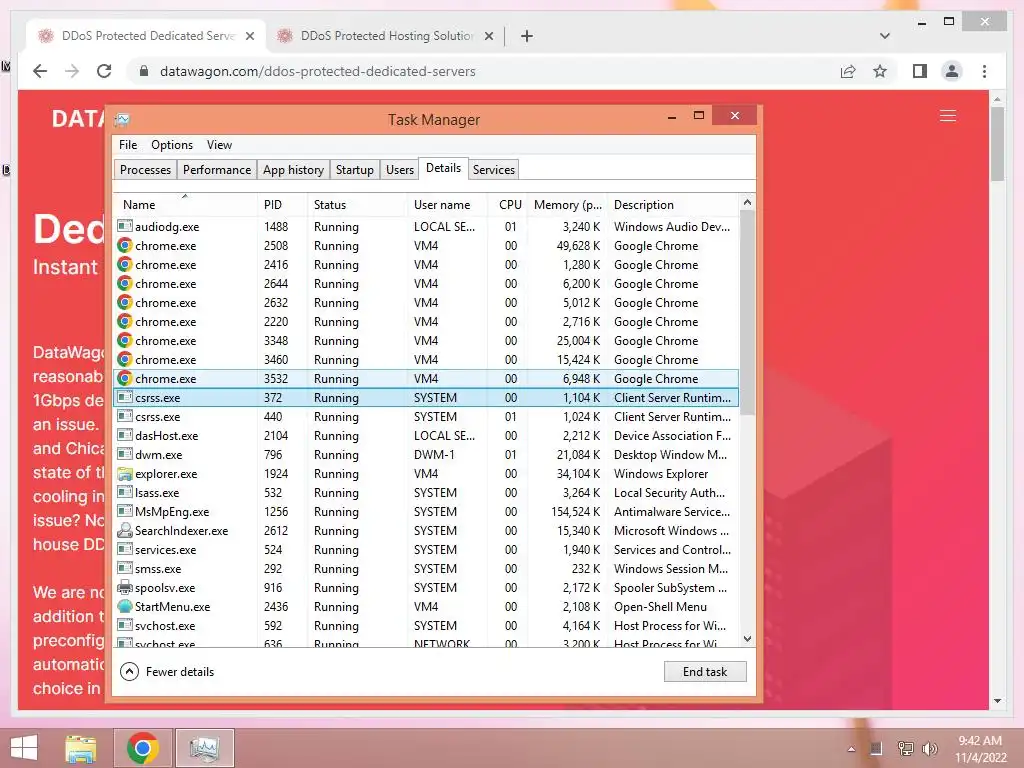This screenshot has height=768, width=1024.
Task: Click End task button
Action: [x=705, y=671]
